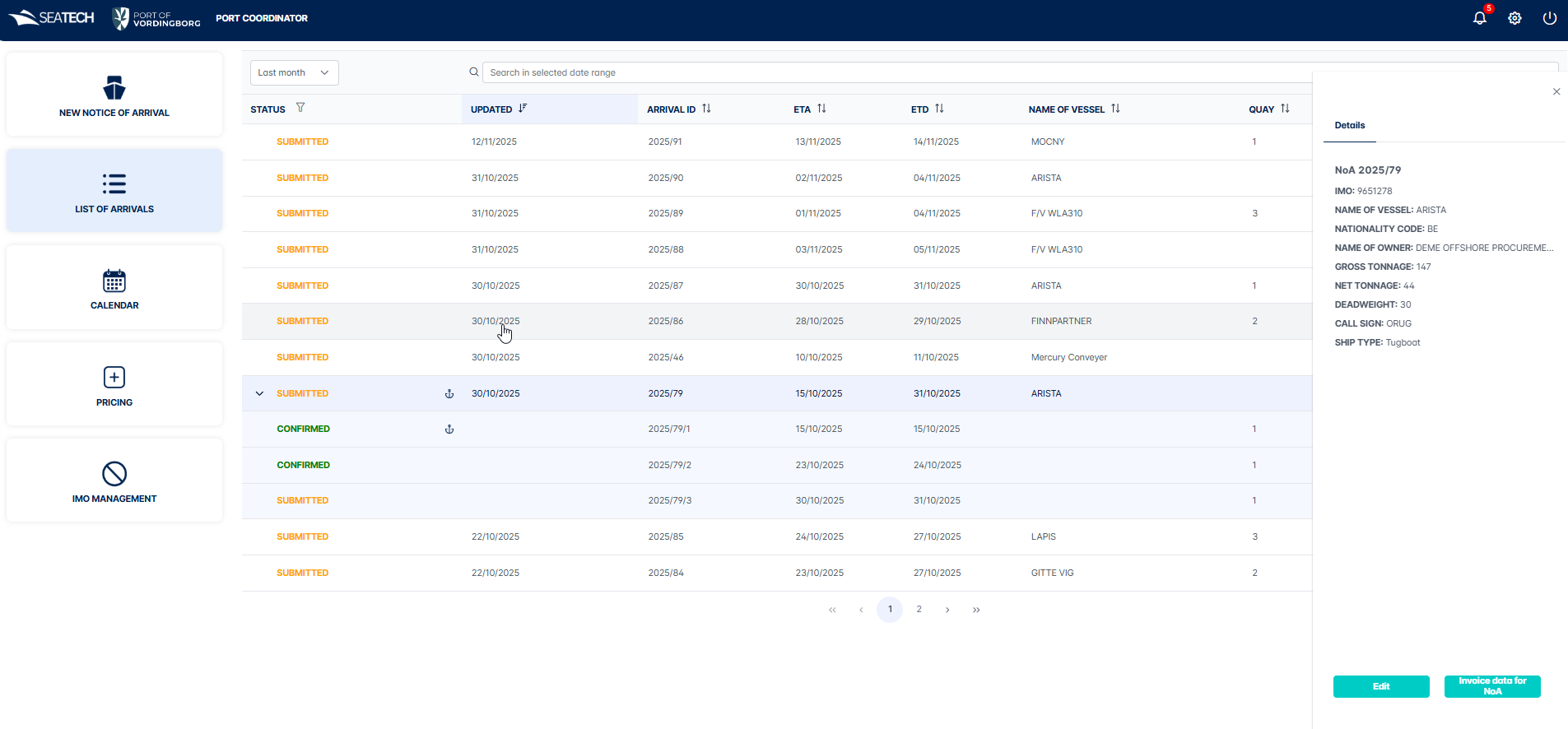The image size is (1568, 729).
Task: Click the power logout icon
Action: point(1549,18)
